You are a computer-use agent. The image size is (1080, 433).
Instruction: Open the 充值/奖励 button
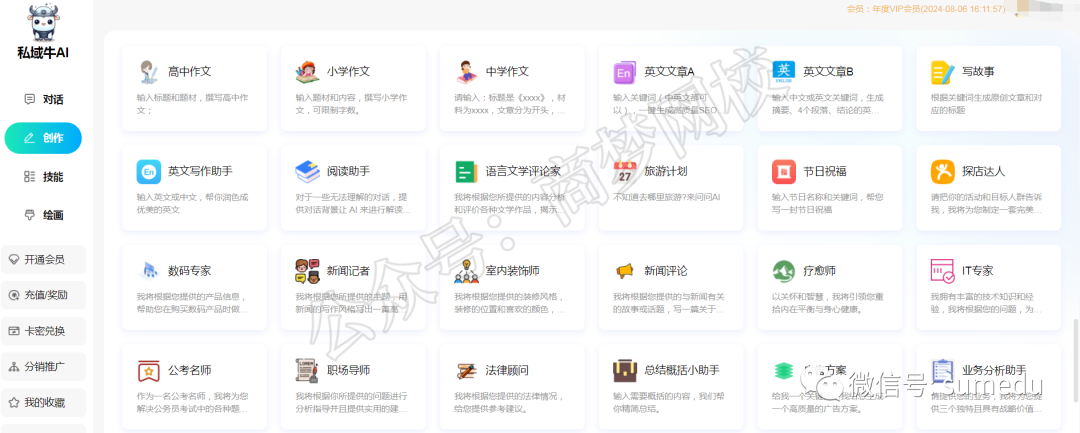[x=43, y=295]
